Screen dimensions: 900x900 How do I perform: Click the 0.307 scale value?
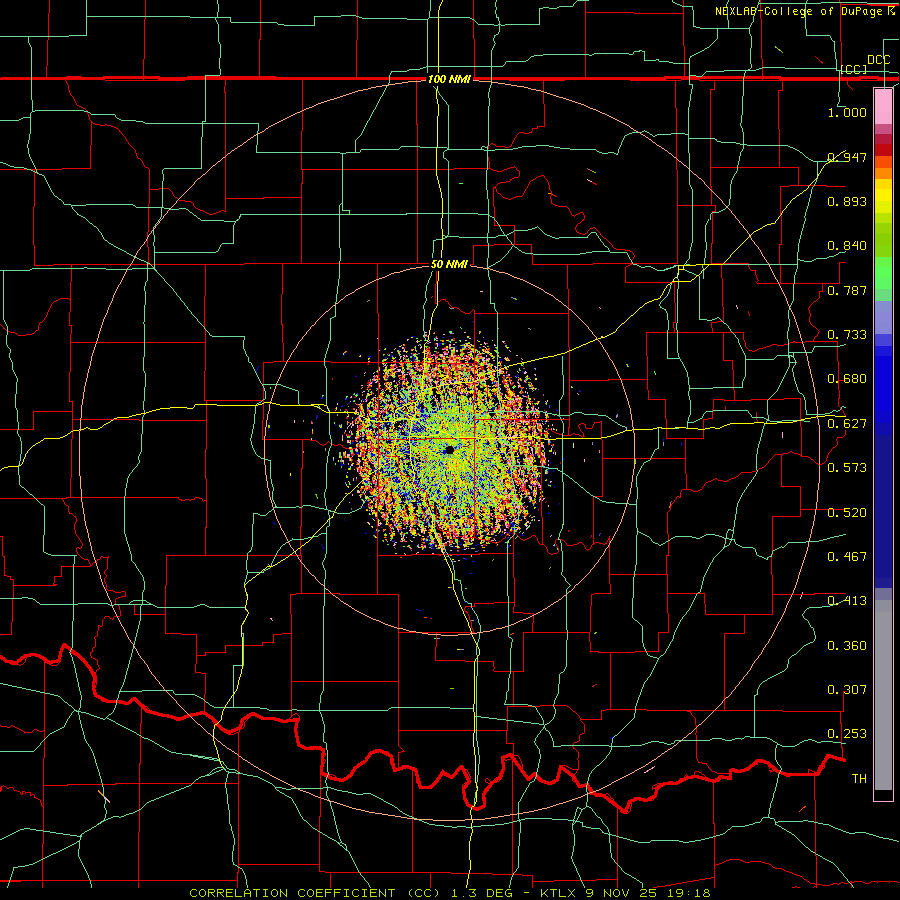click(x=847, y=689)
